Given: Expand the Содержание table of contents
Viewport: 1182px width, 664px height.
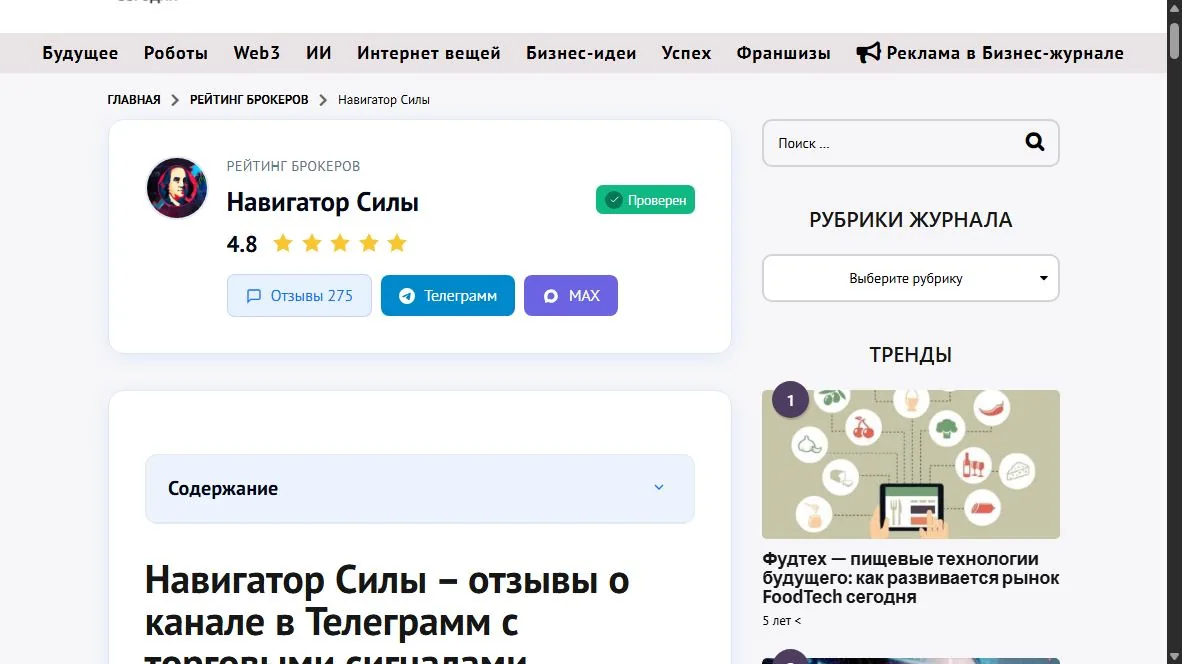Looking at the screenshot, I should (420, 488).
